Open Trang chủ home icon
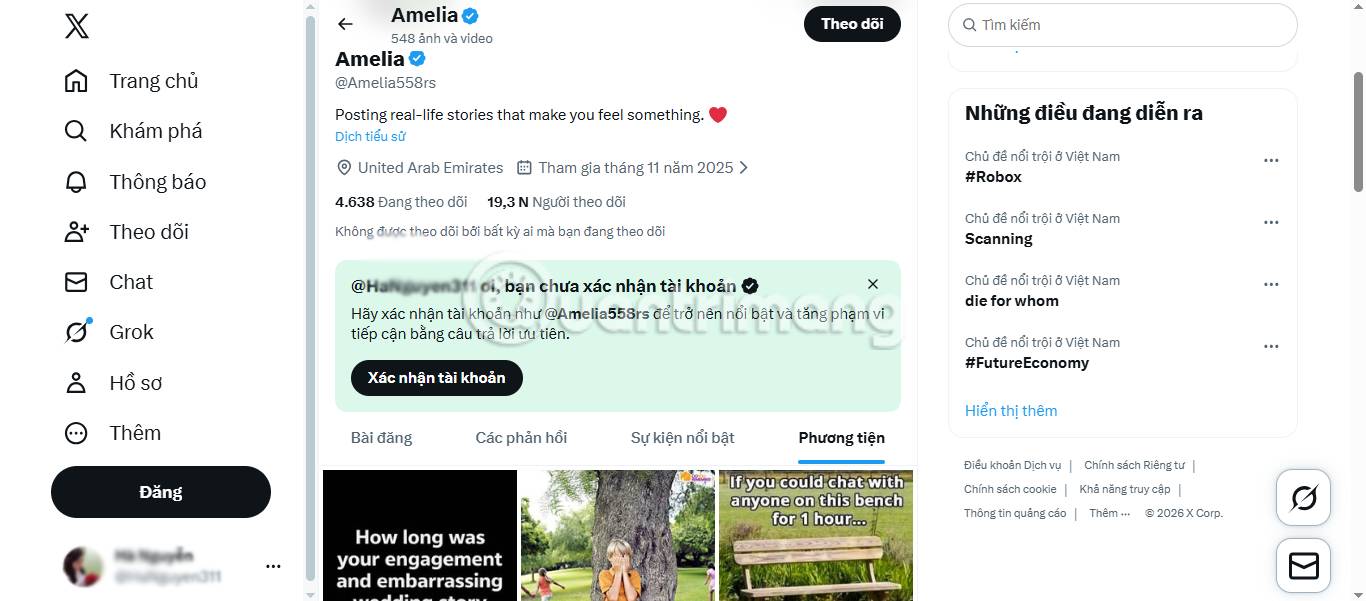This screenshot has height=601, width=1366. tap(76, 81)
